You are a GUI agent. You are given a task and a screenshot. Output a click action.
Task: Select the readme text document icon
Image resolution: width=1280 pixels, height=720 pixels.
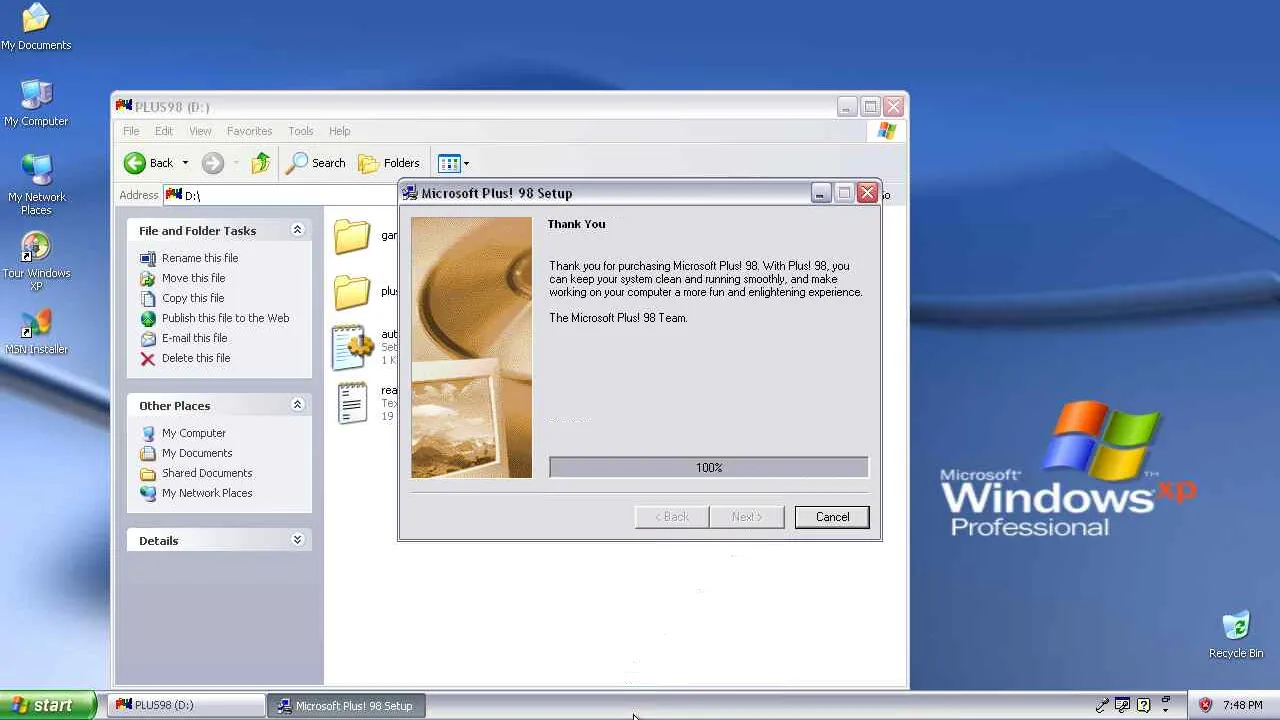[352, 403]
